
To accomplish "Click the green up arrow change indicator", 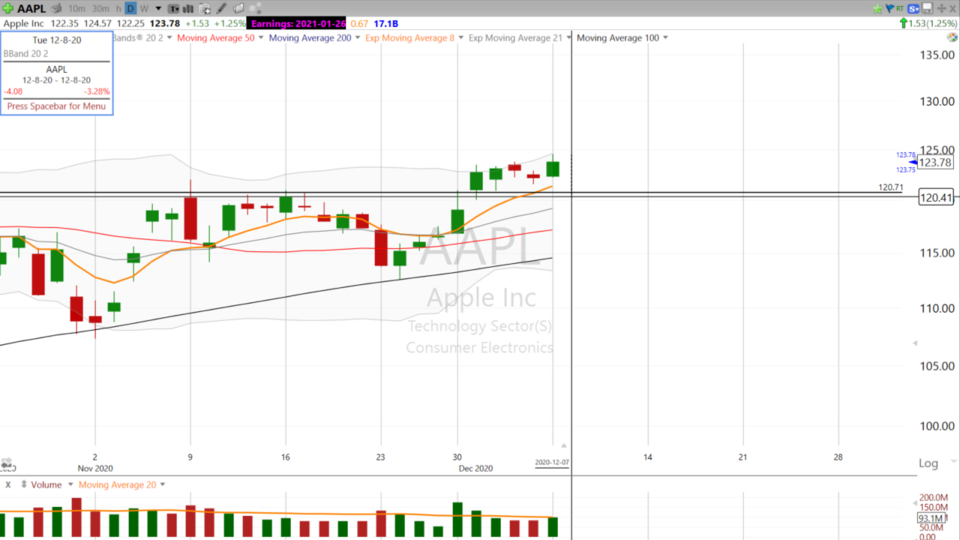I will (903, 23).
